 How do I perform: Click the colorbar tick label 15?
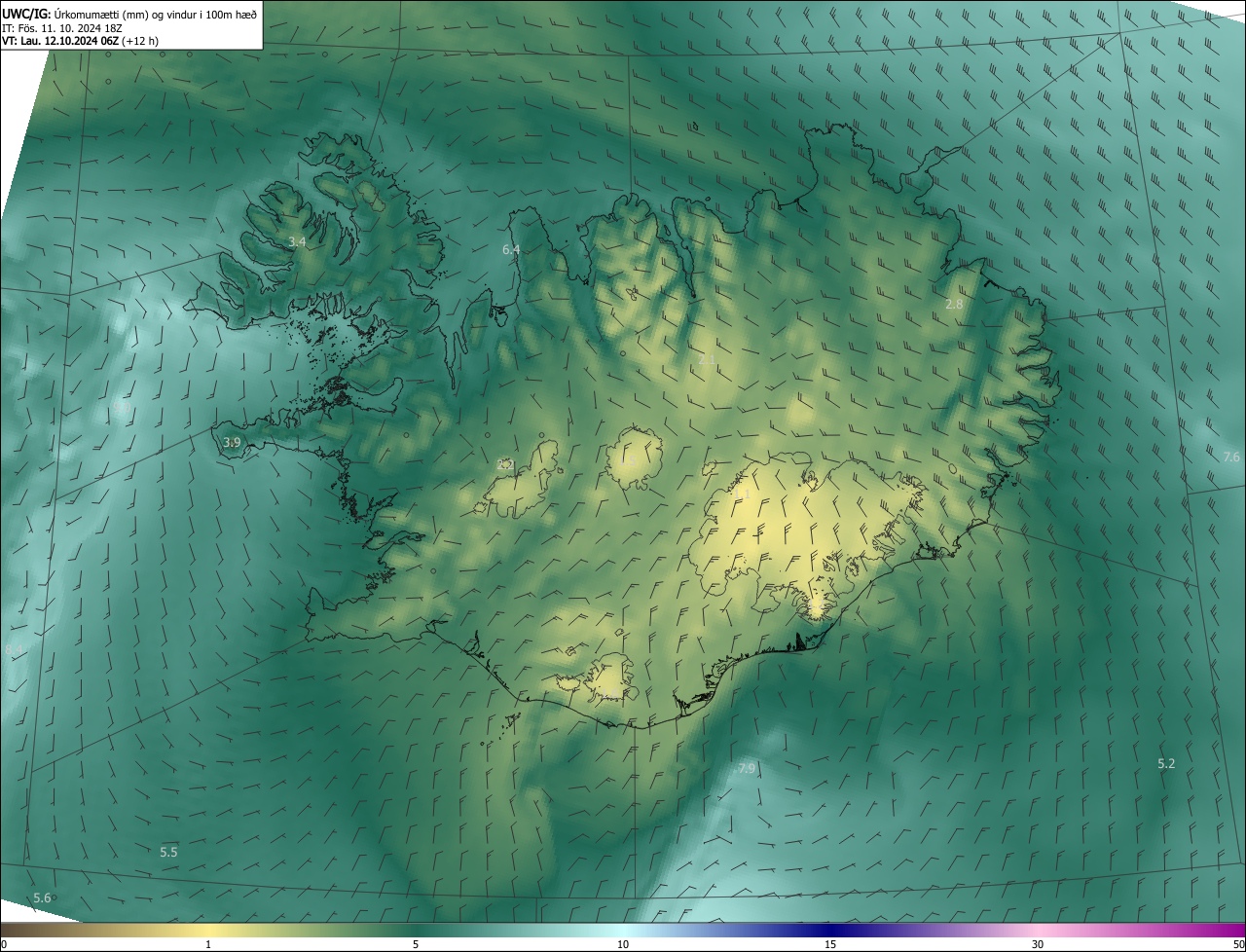[830, 945]
